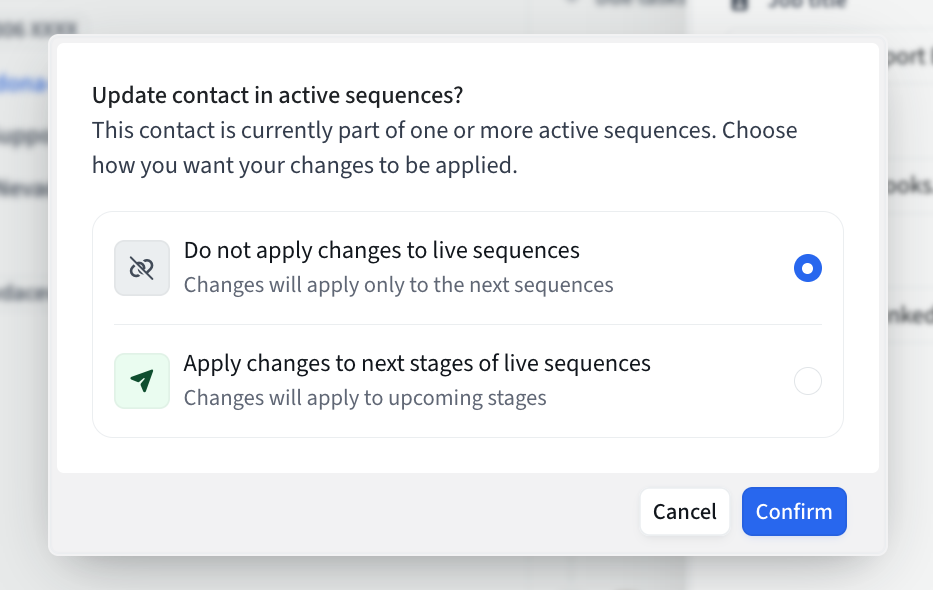Click the blurred background below the dialog
The image size is (933, 590).
click(466, 573)
